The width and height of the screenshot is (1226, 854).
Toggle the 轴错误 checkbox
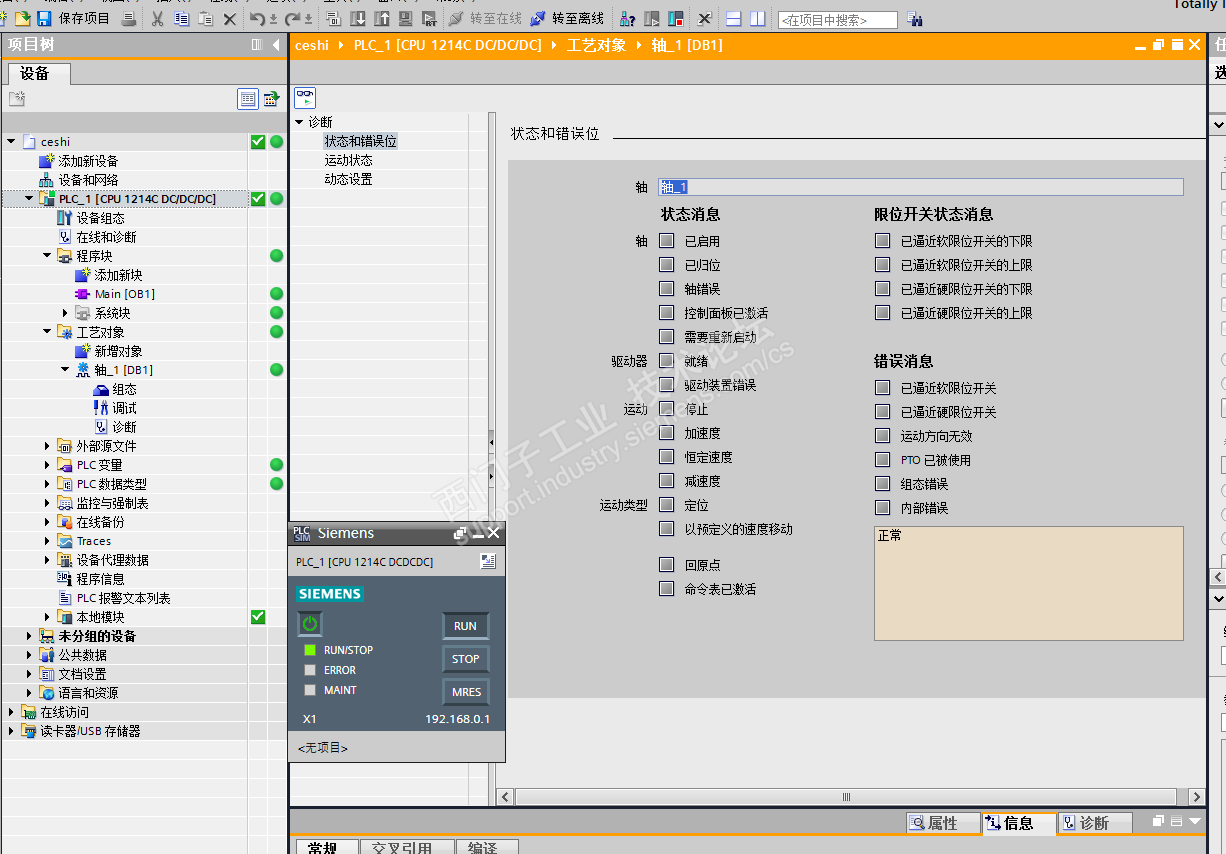tap(666, 289)
